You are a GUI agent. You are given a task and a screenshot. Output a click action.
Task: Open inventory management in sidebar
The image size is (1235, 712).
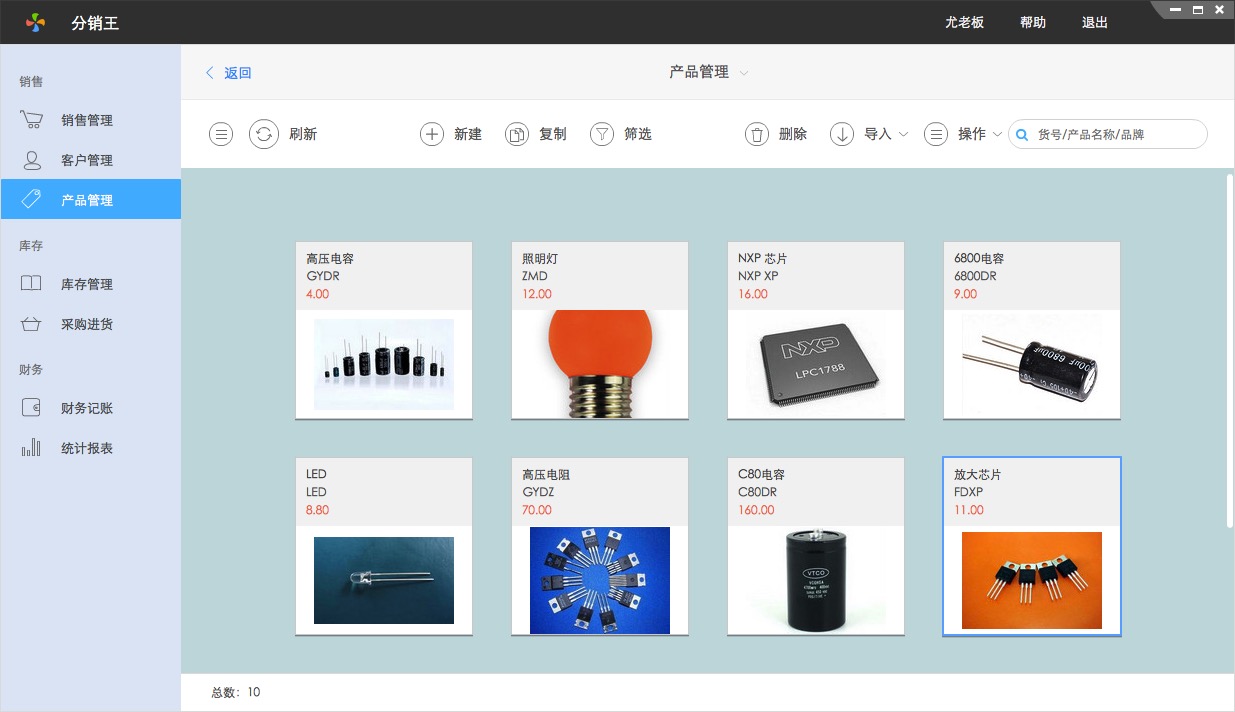tap(86, 284)
